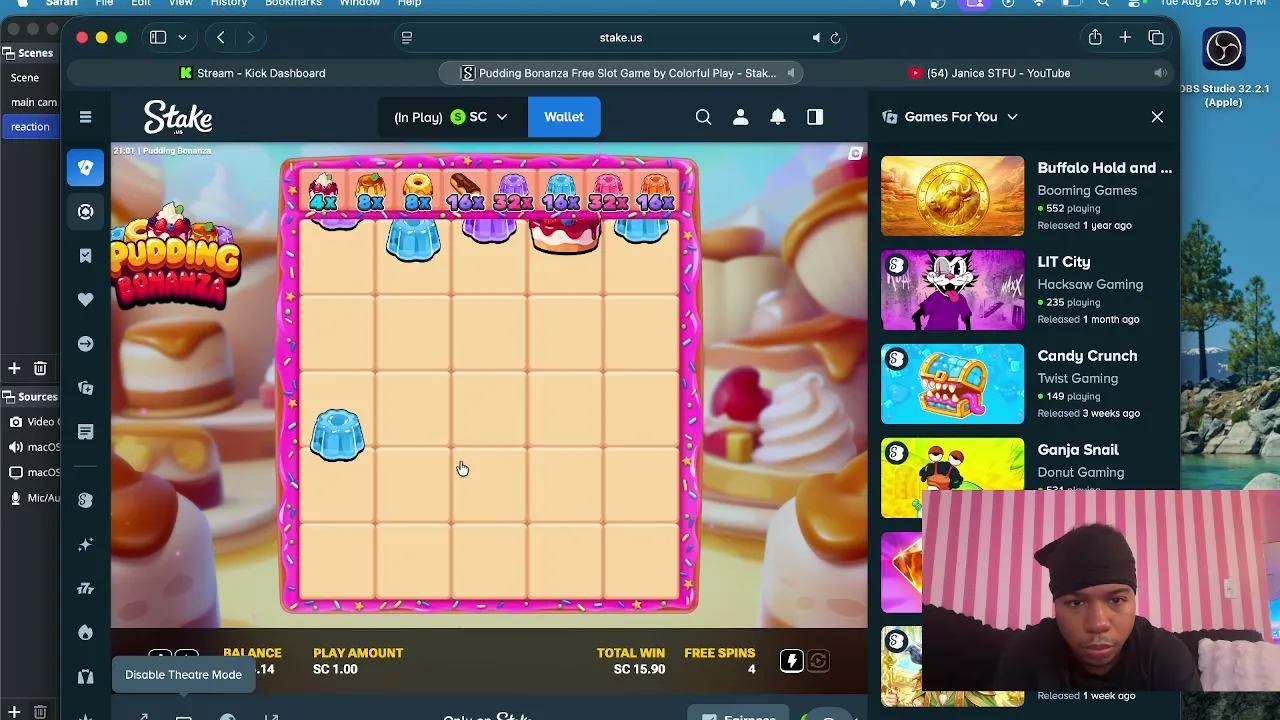Toggle the Safari sidebar

coord(158,38)
